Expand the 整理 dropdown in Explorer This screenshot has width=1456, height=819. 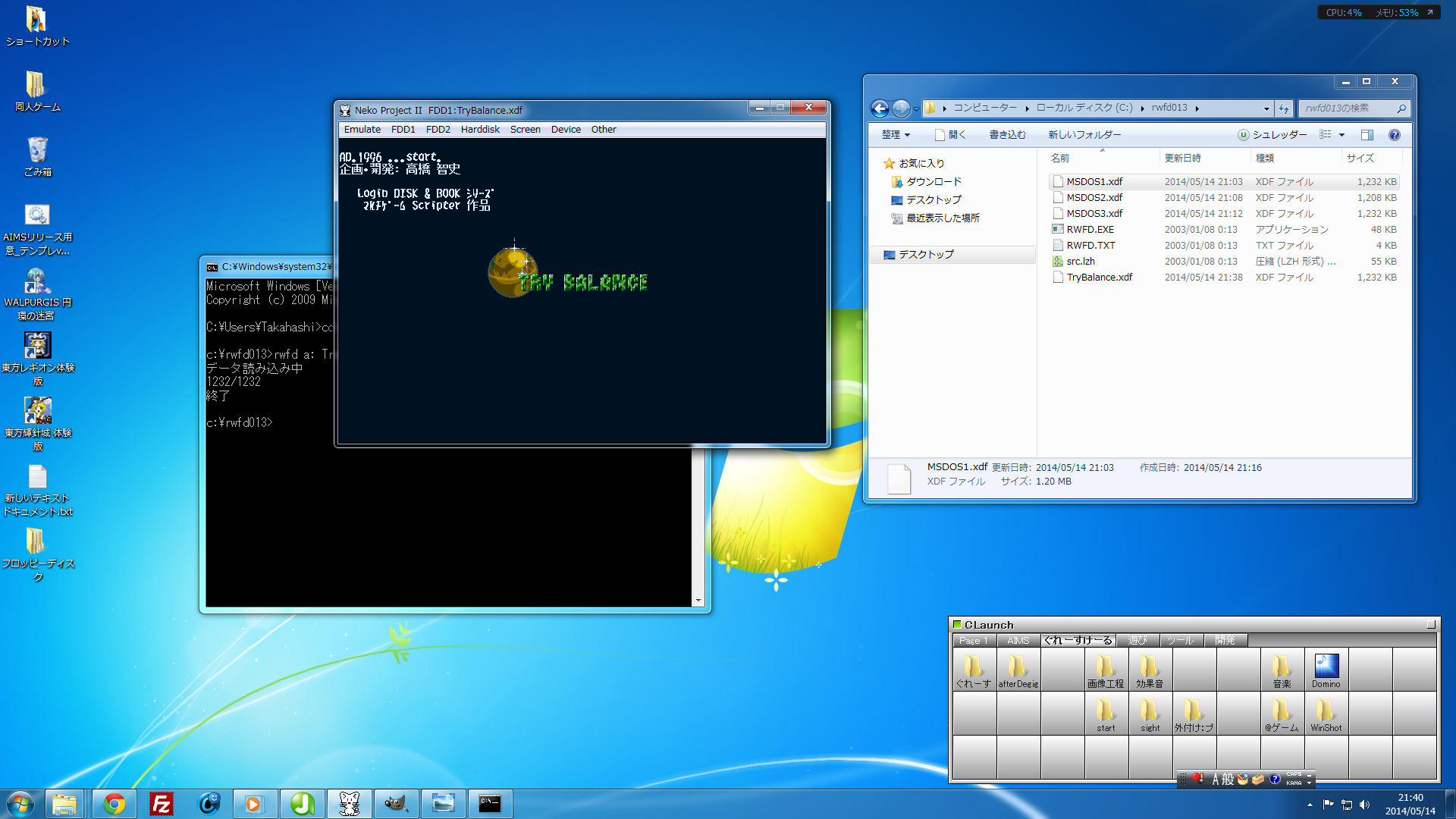896,135
